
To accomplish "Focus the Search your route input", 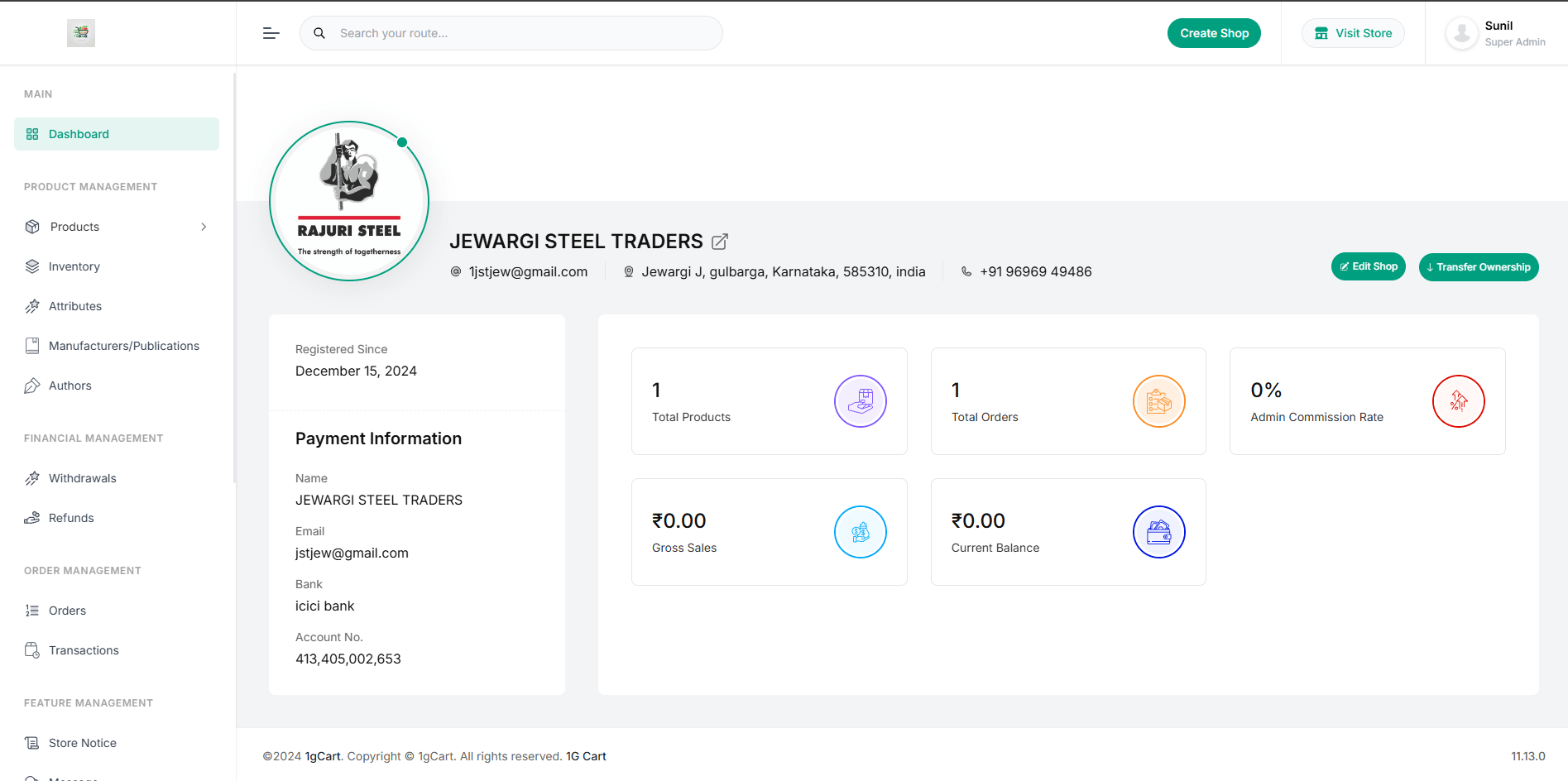I will tap(511, 33).
